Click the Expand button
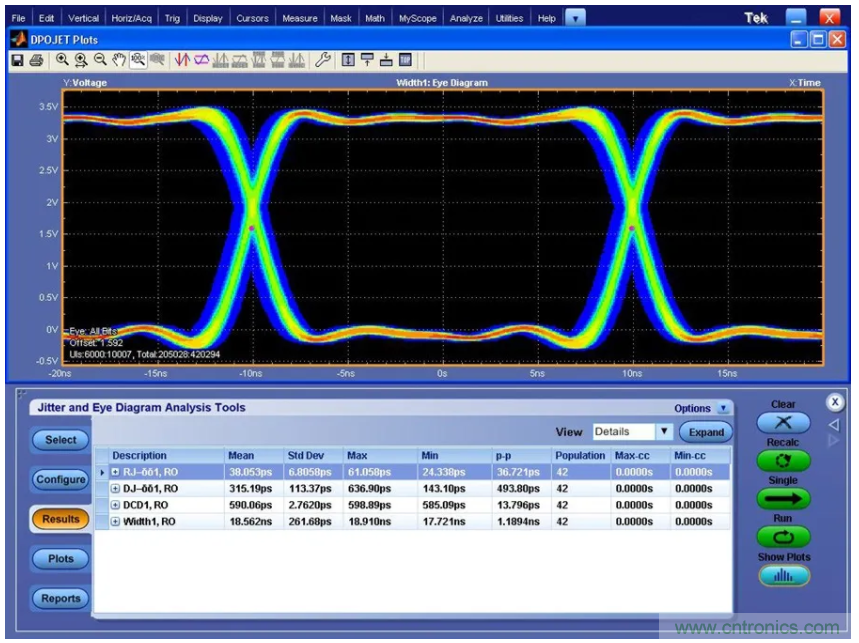Screen dimensions: 859x643 coord(705,432)
